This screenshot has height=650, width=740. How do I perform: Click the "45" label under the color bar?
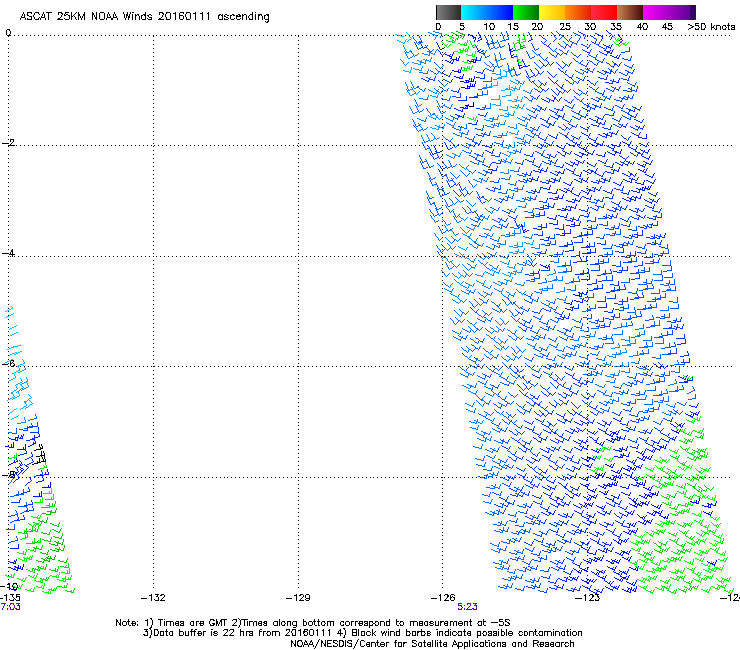point(667,27)
